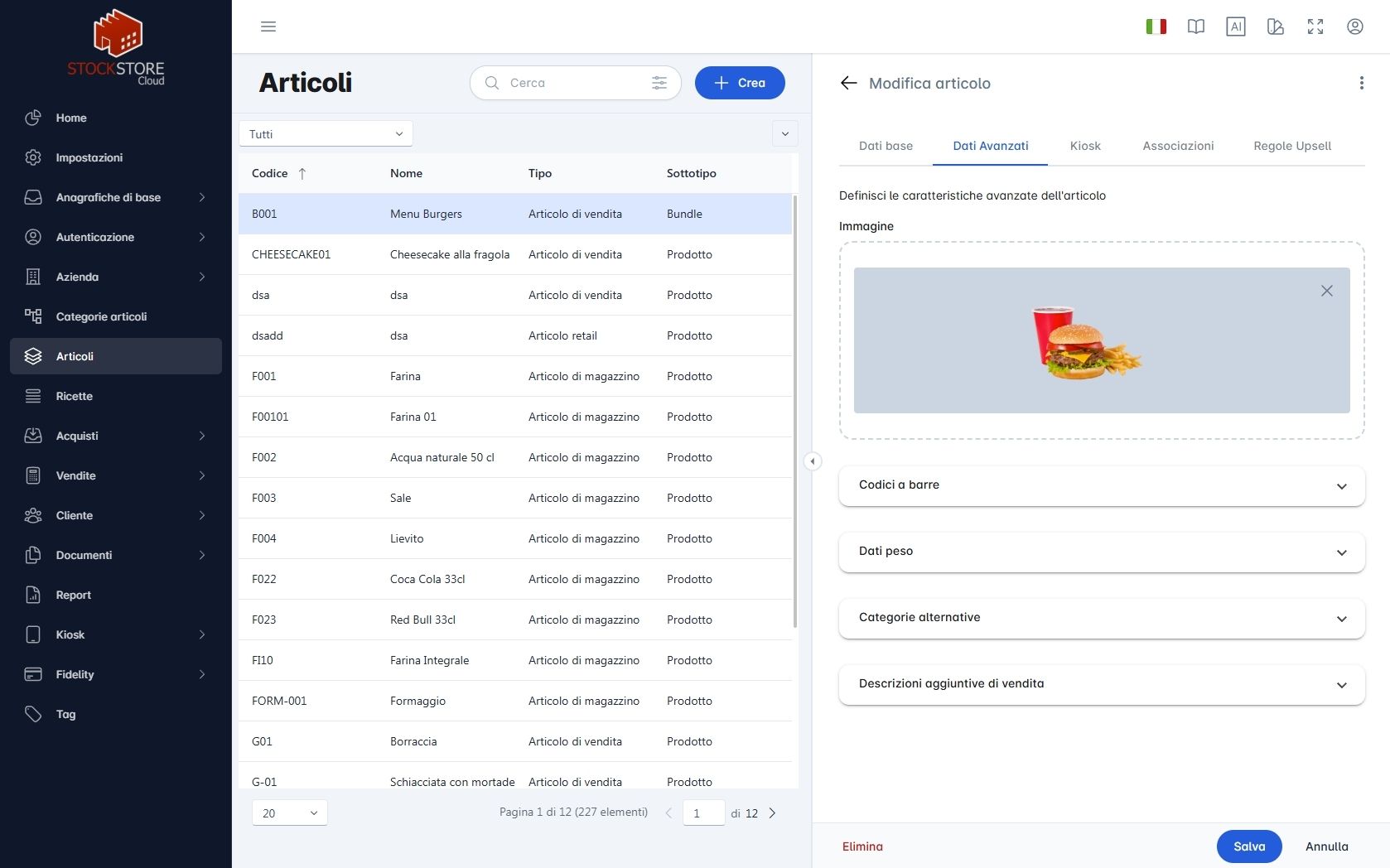Switch to the Regole Upsell tab
Screen dimensions: 1390x868
click(x=1292, y=146)
